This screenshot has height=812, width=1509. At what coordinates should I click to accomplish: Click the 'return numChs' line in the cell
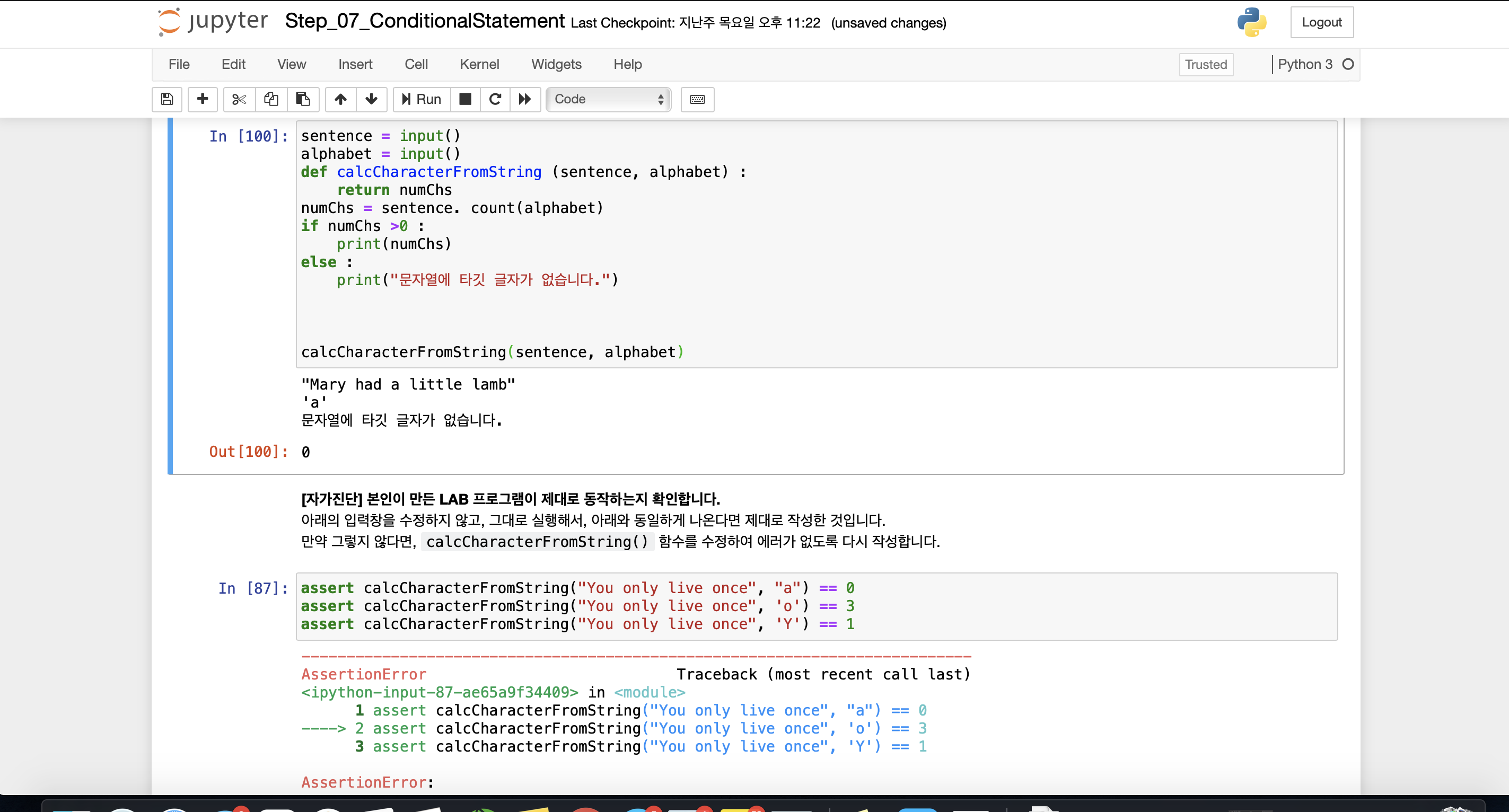pos(394,190)
